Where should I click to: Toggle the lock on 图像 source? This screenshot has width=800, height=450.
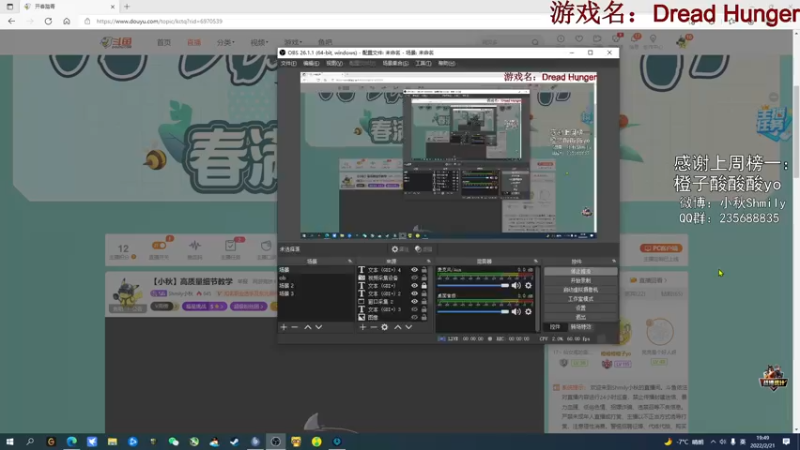424,317
